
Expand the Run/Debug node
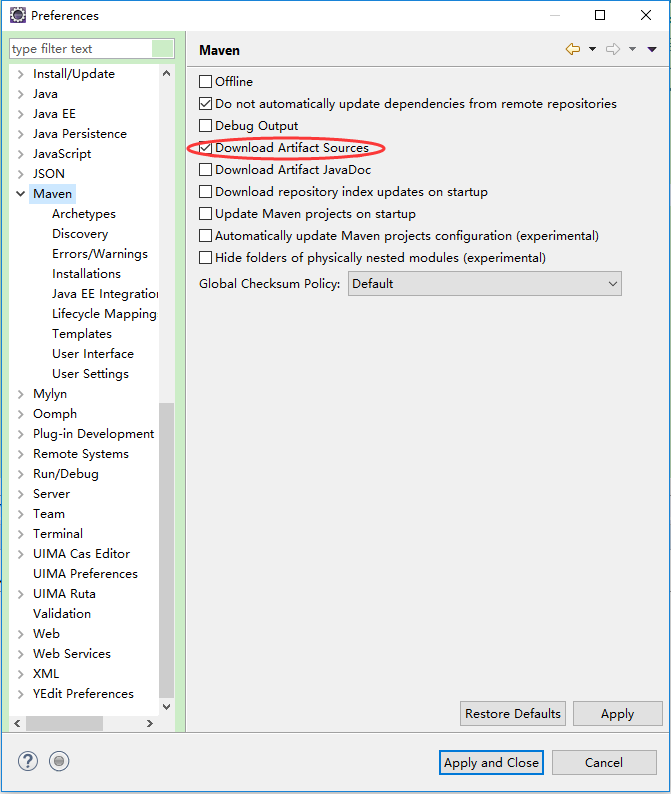20,474
